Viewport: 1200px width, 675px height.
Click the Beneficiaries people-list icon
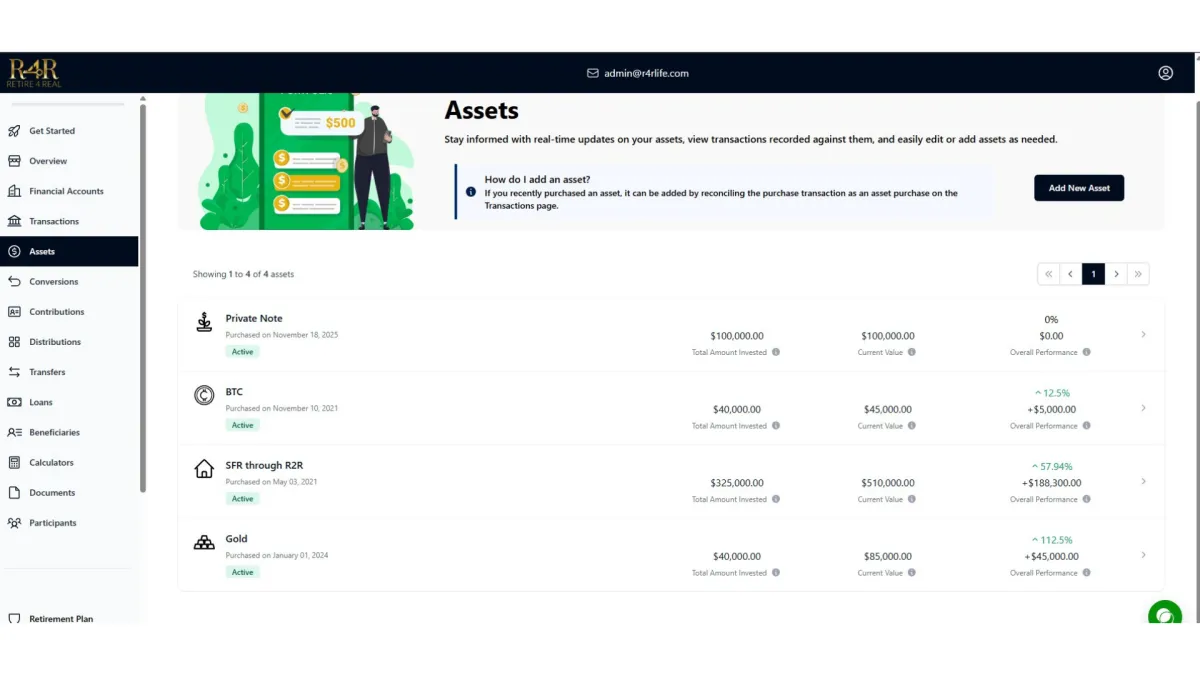pos(14,432)
